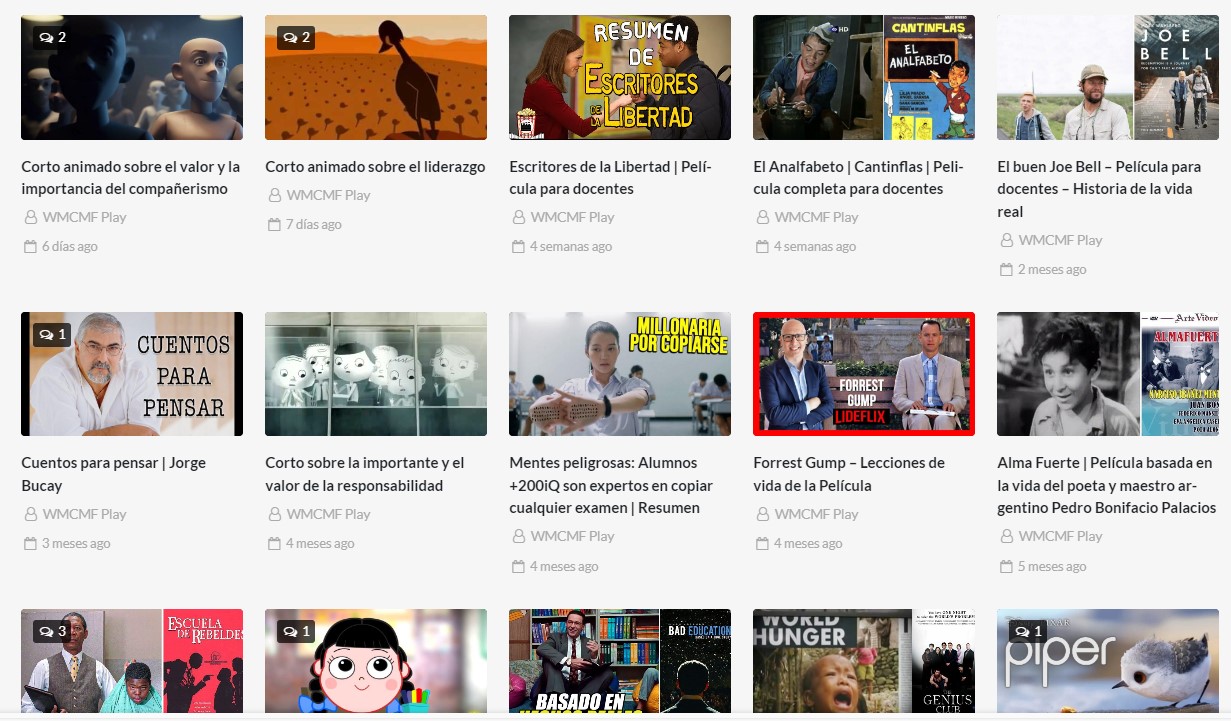The width and height of the screenshot is (1231, 721).
Task: Click the calendar icon beside "7 días ago"
Action: [x=274, y=225]
